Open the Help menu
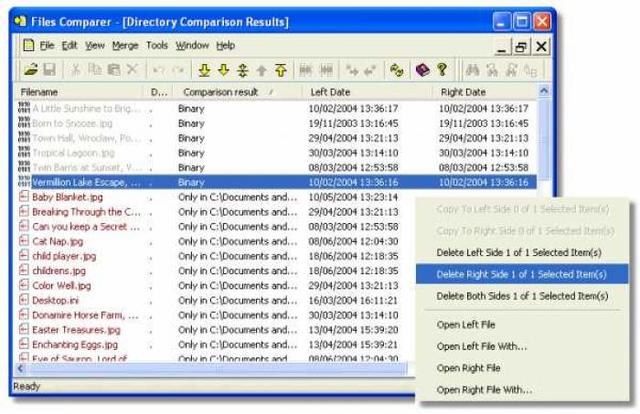Screen dimensions: 640x414 [225, 45]
